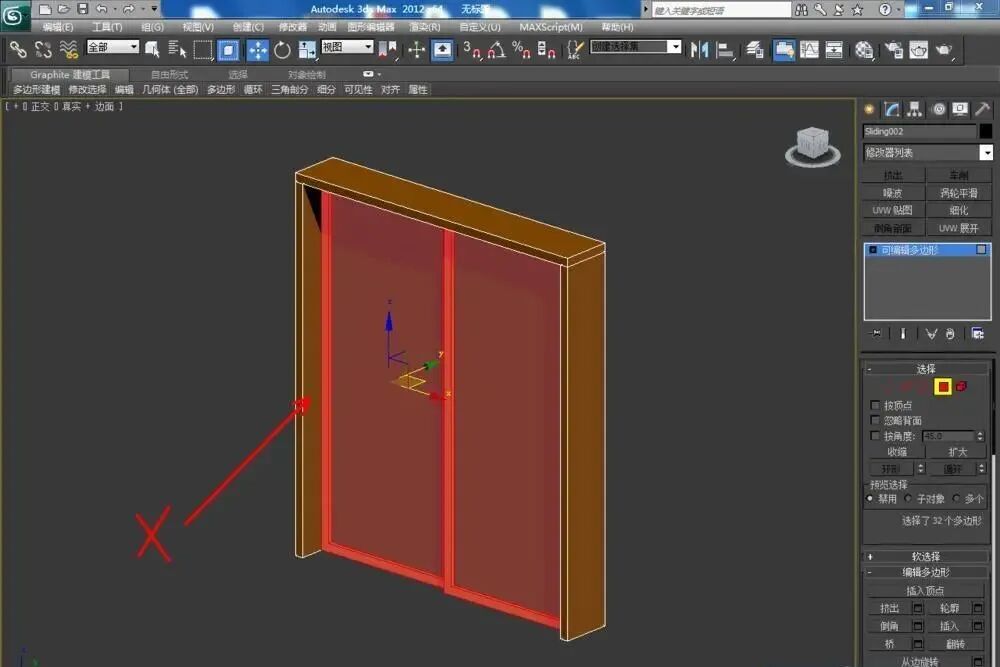Click the Open File icon

click(63, 9)
